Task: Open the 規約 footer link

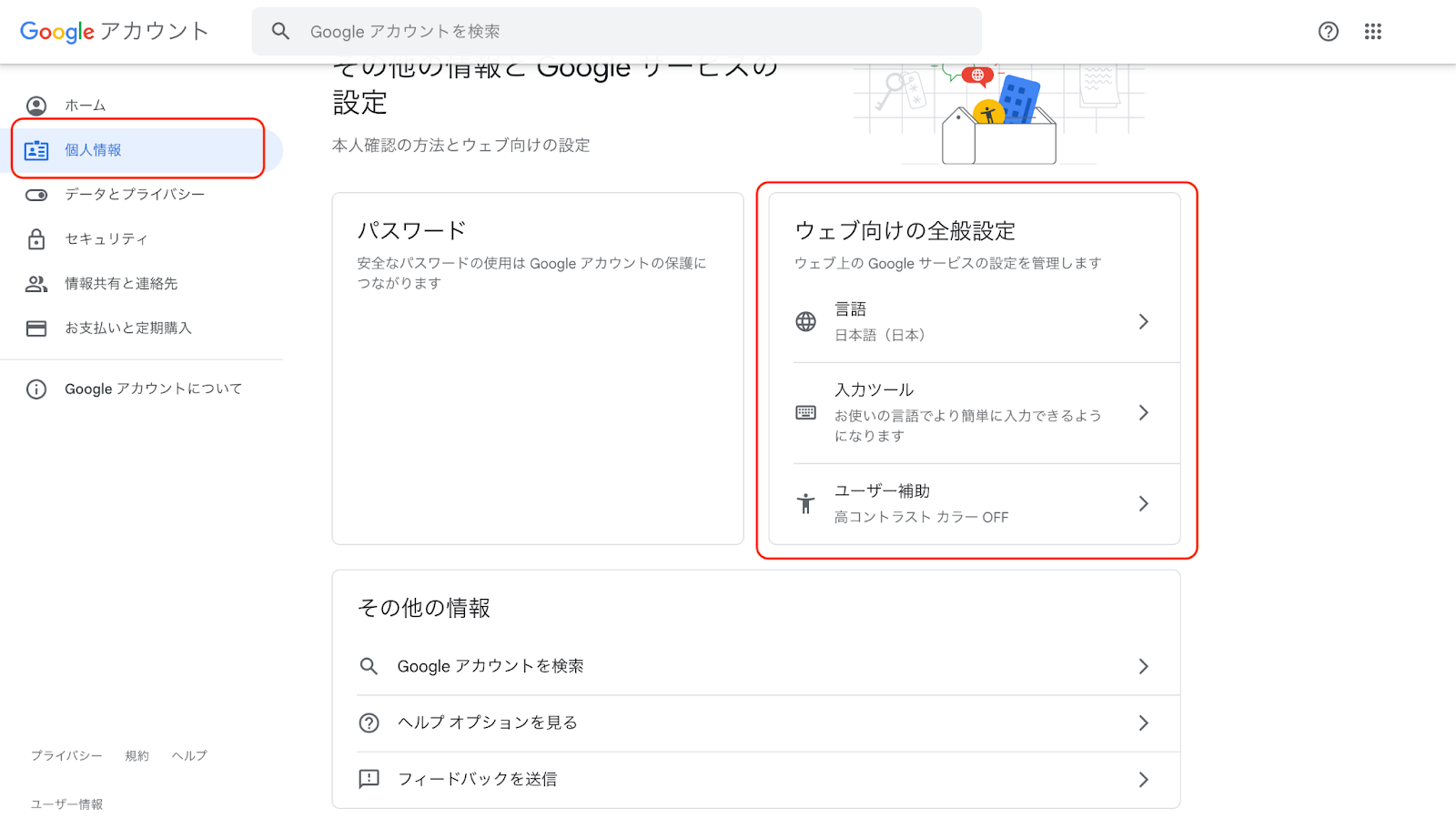Action: click(x=137, y=755)
